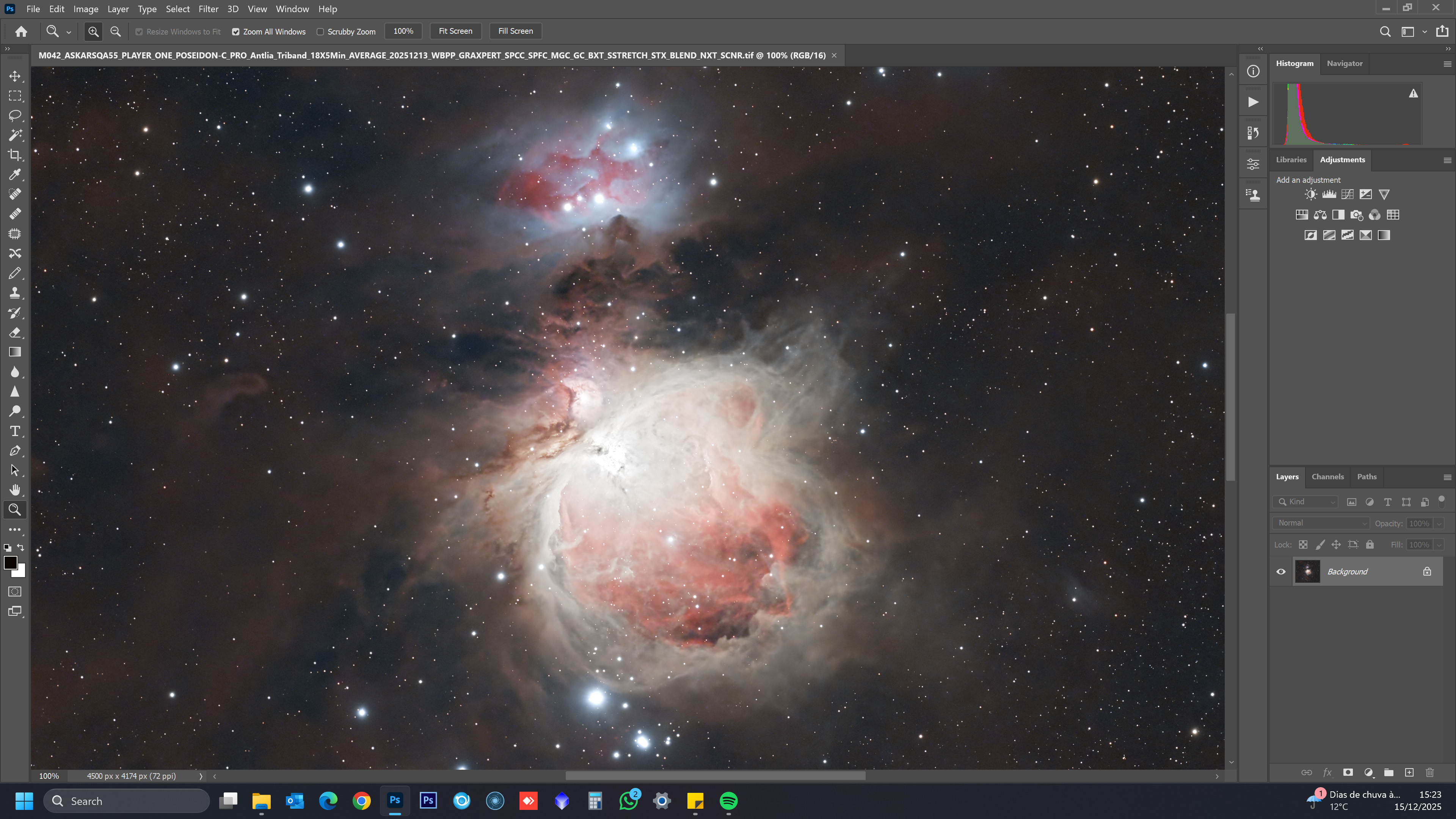Select the Clone Stamp tool
Image resolution: width=1456 pixels, height=819 pixels.
point(15,293)
